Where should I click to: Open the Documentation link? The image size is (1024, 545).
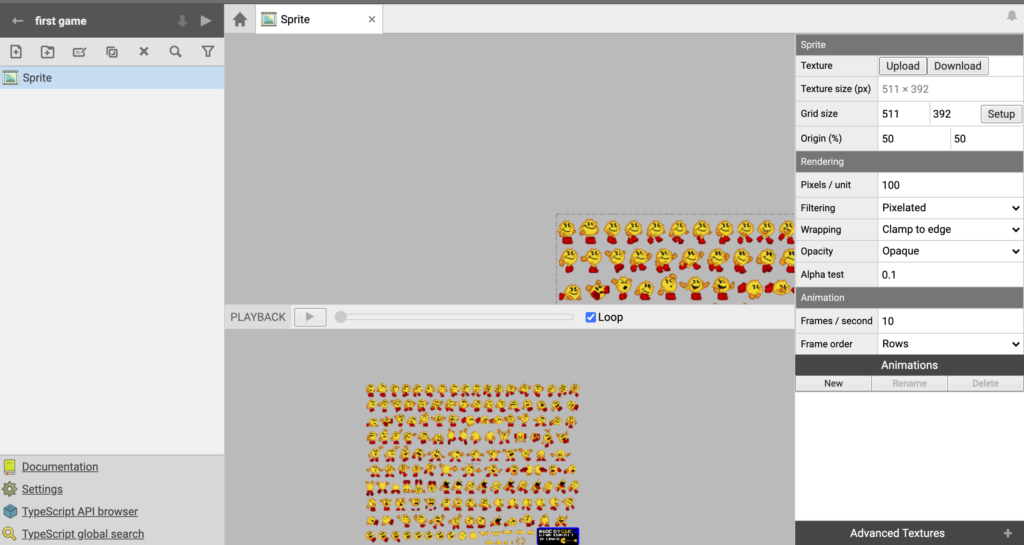[60, 467]
